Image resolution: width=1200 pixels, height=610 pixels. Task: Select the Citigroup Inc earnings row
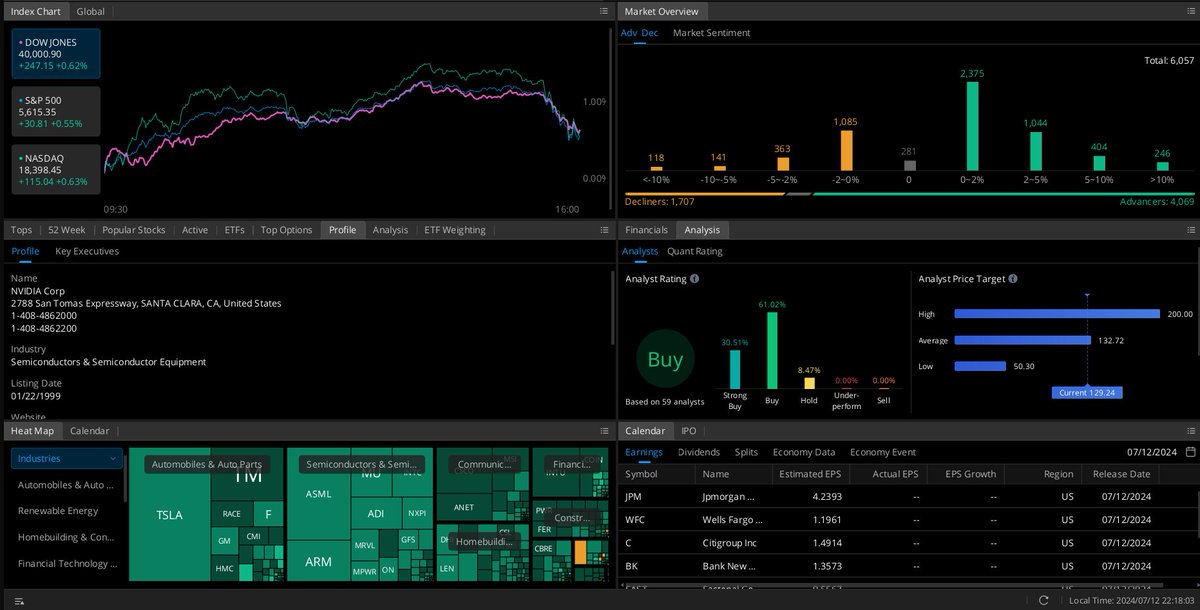(x=907, y=543)
